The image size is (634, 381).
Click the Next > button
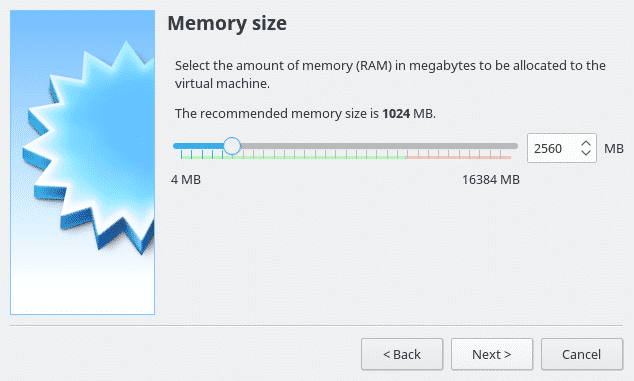pyautogui.click(x=492, y=354)
